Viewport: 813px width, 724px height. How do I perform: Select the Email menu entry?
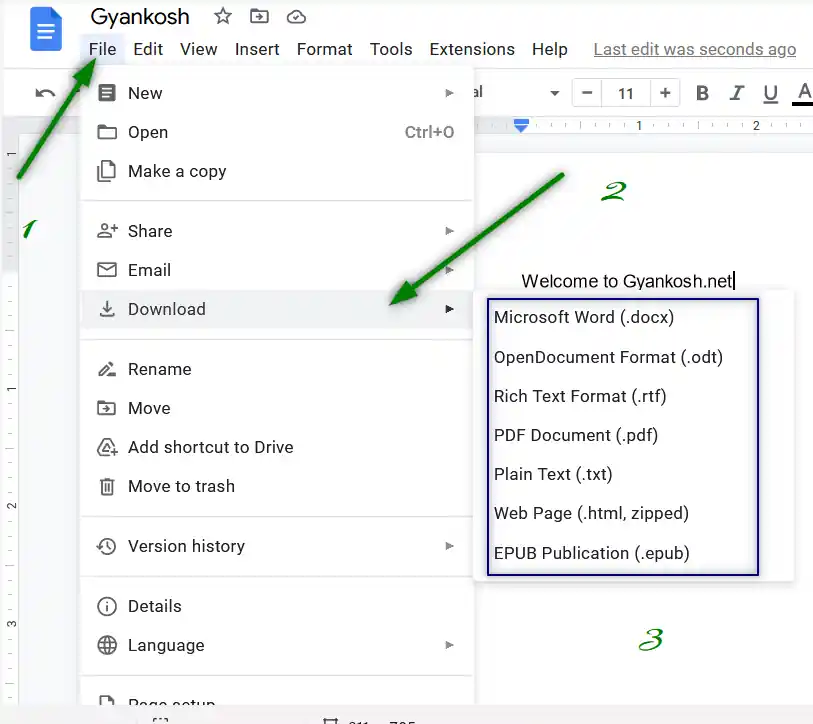pos(276,270)
